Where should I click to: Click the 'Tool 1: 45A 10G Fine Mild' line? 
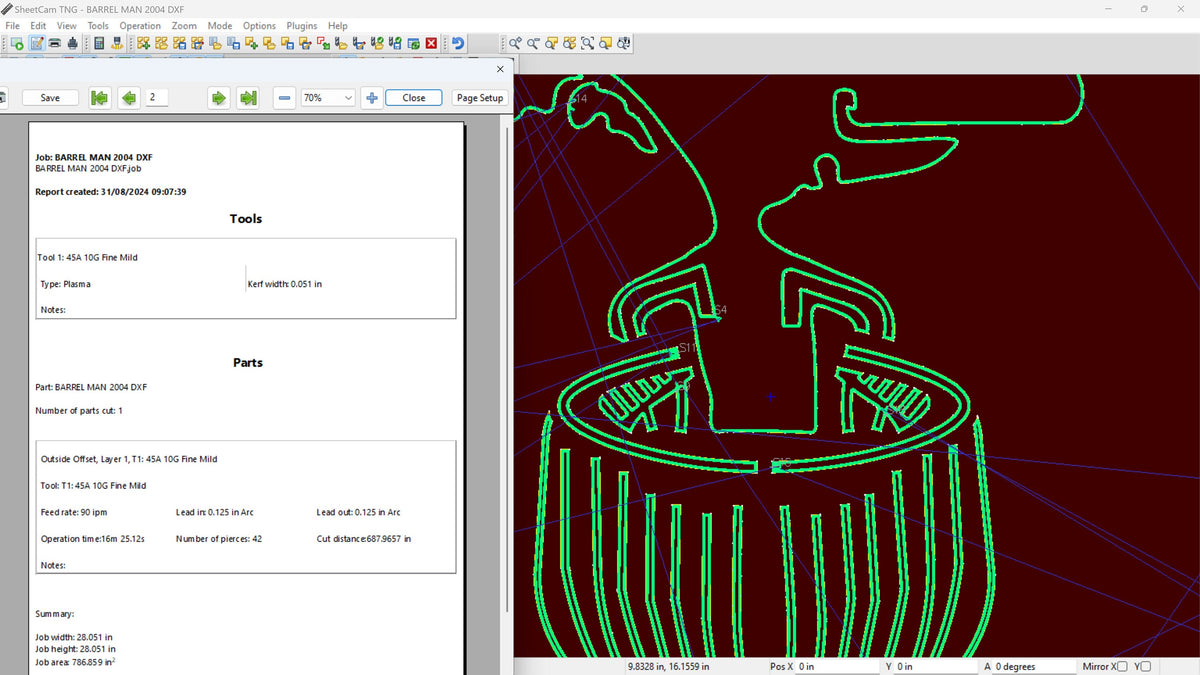88,257
